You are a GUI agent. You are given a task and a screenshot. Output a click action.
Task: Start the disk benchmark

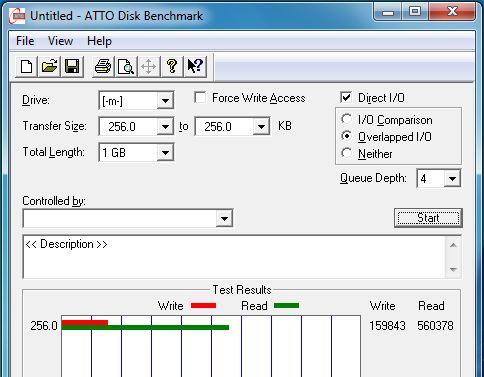(x=428, y=218)
